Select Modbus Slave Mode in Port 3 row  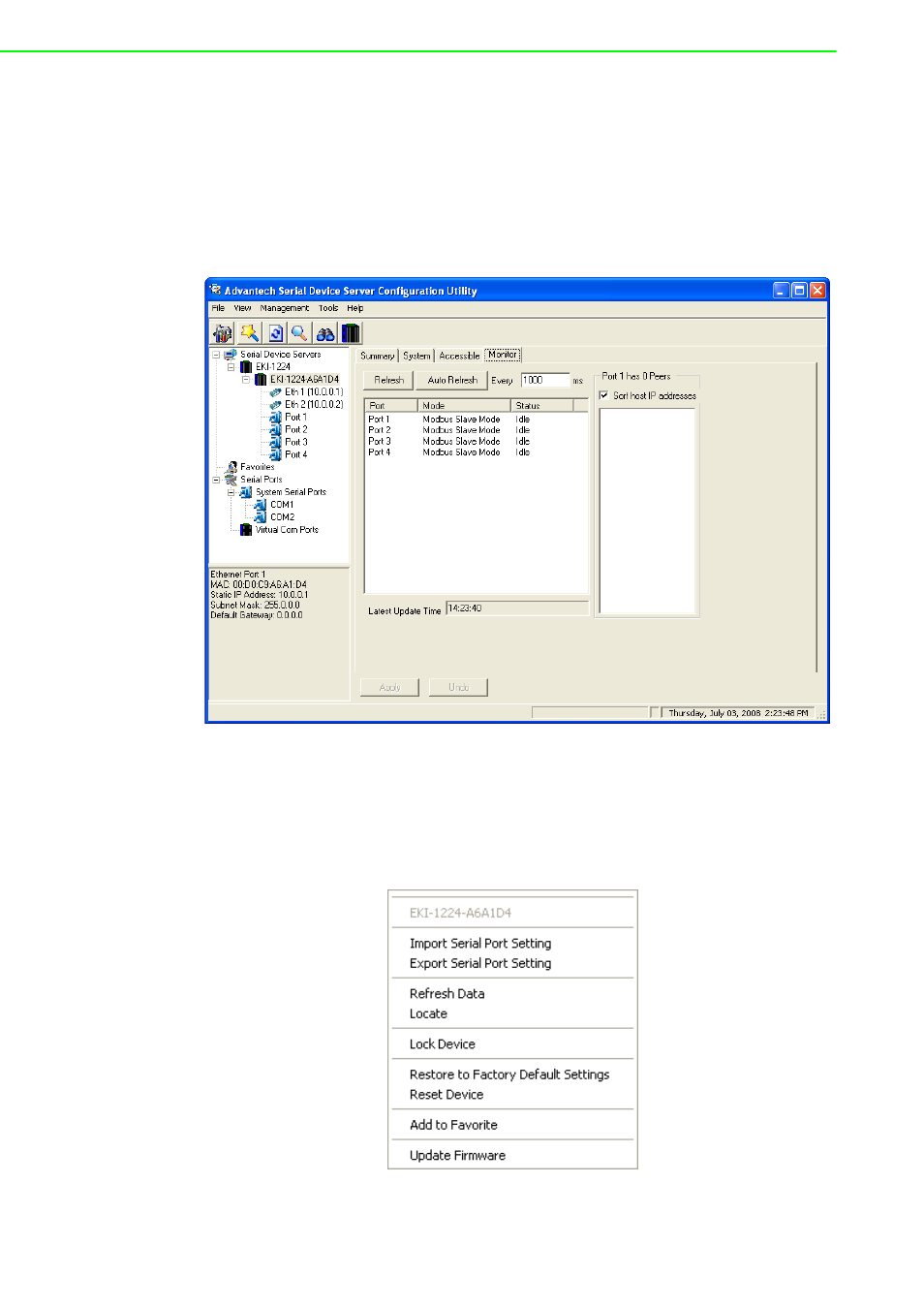tap(461, 442)
